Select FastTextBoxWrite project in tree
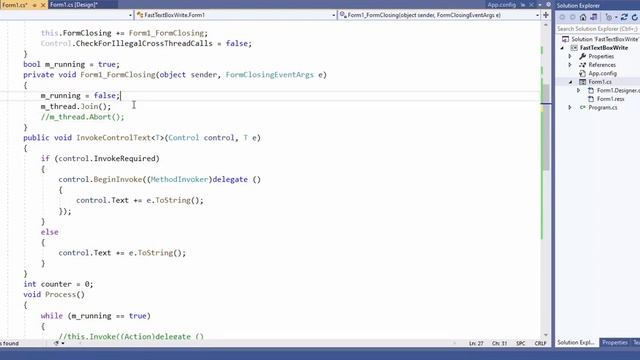 pyautogui.click(x=604, y=48)
